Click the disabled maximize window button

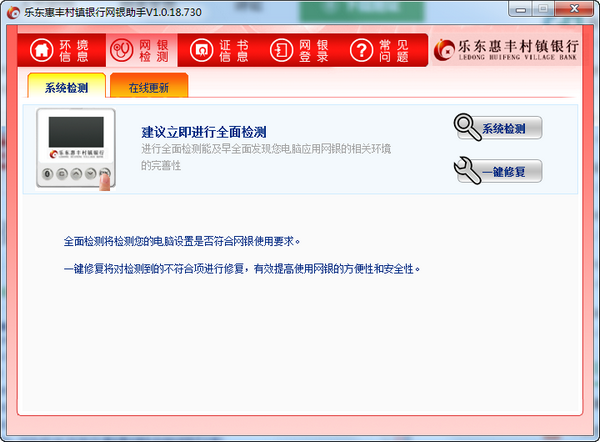[x=543, y=9]
